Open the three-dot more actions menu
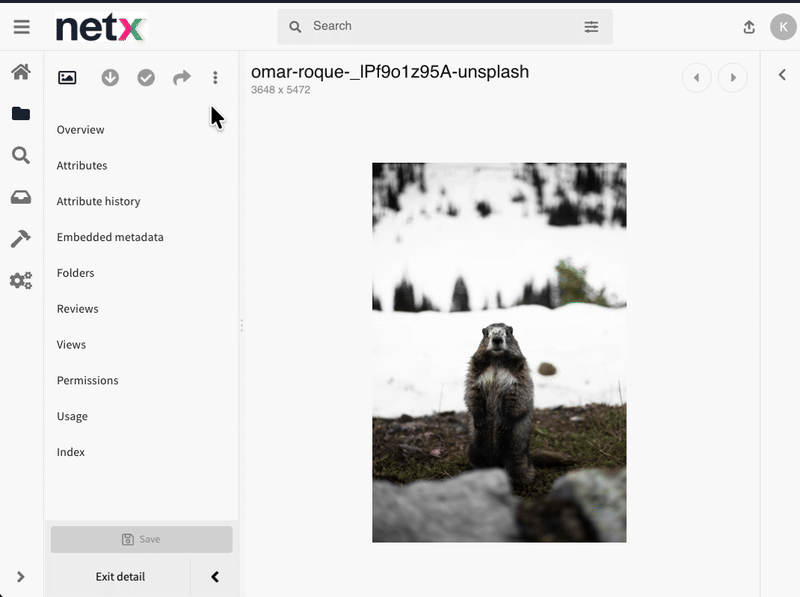Screen dimensions: 800x597 click(215, 78)
